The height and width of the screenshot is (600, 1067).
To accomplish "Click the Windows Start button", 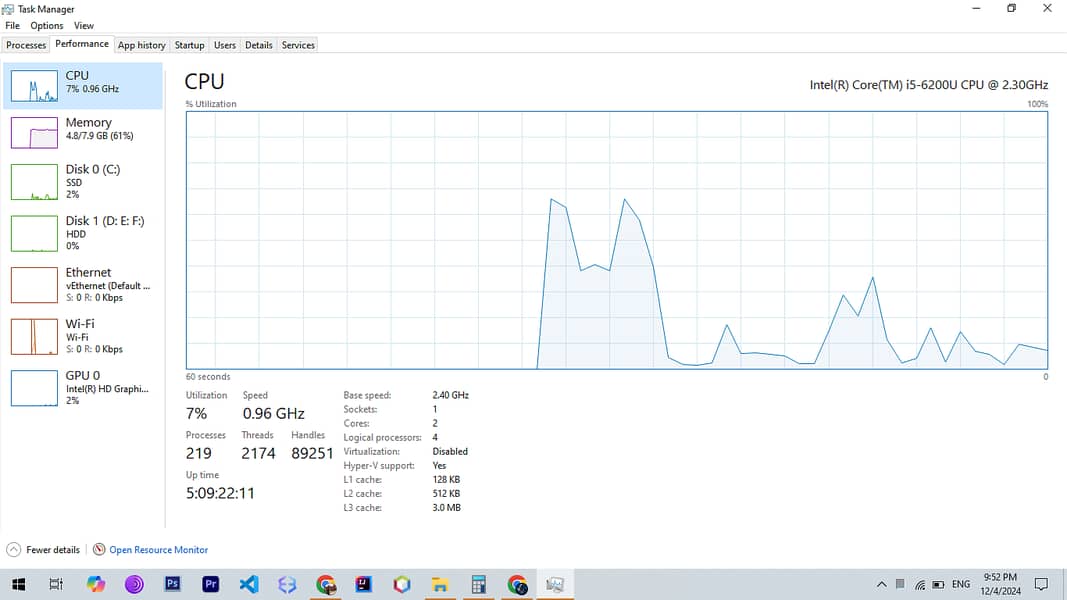I will tap(18, 584).
